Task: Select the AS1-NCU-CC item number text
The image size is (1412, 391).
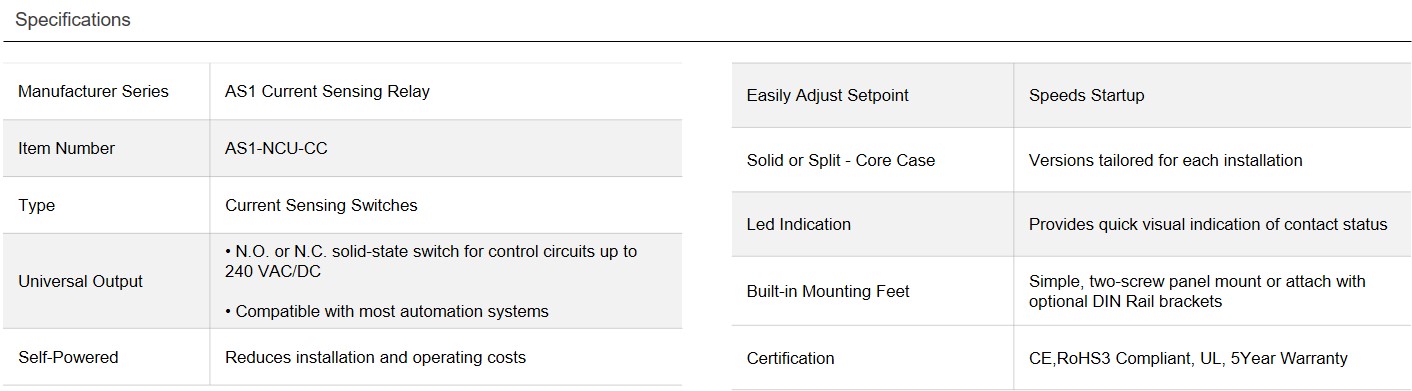Action: click(276, 148)
